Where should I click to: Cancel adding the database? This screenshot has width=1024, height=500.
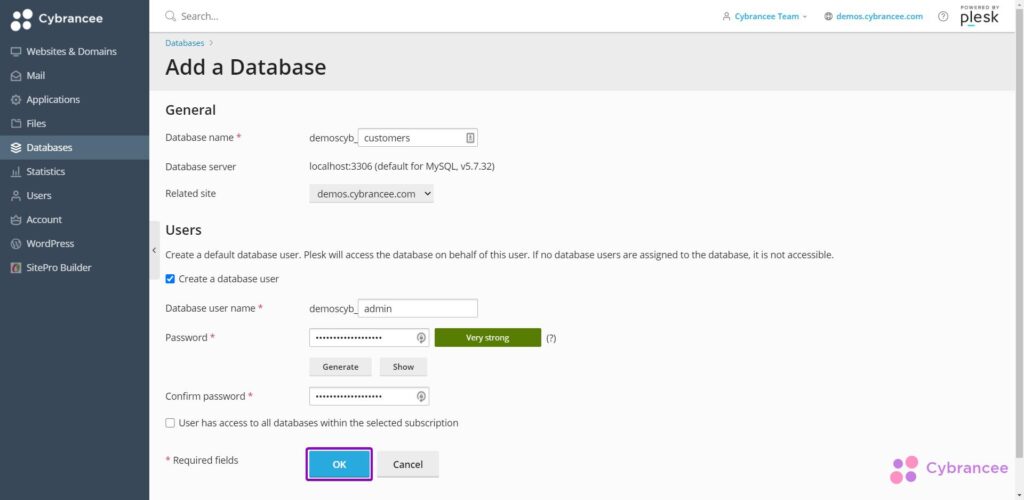tap(408, 464)
